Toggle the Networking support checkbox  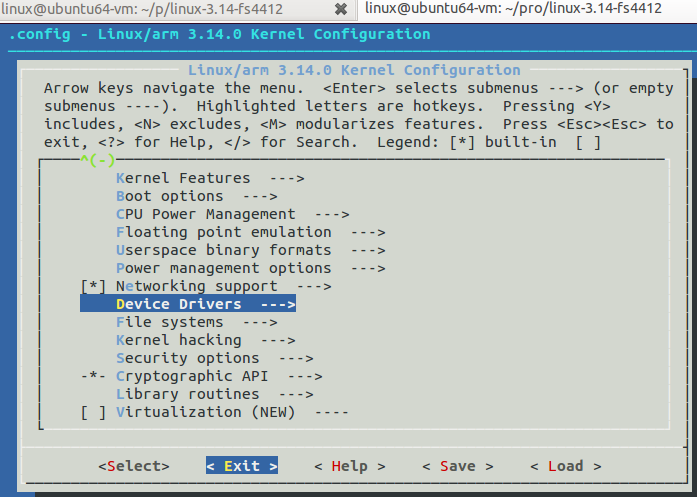pyautogui.click(x=93, y=286)
